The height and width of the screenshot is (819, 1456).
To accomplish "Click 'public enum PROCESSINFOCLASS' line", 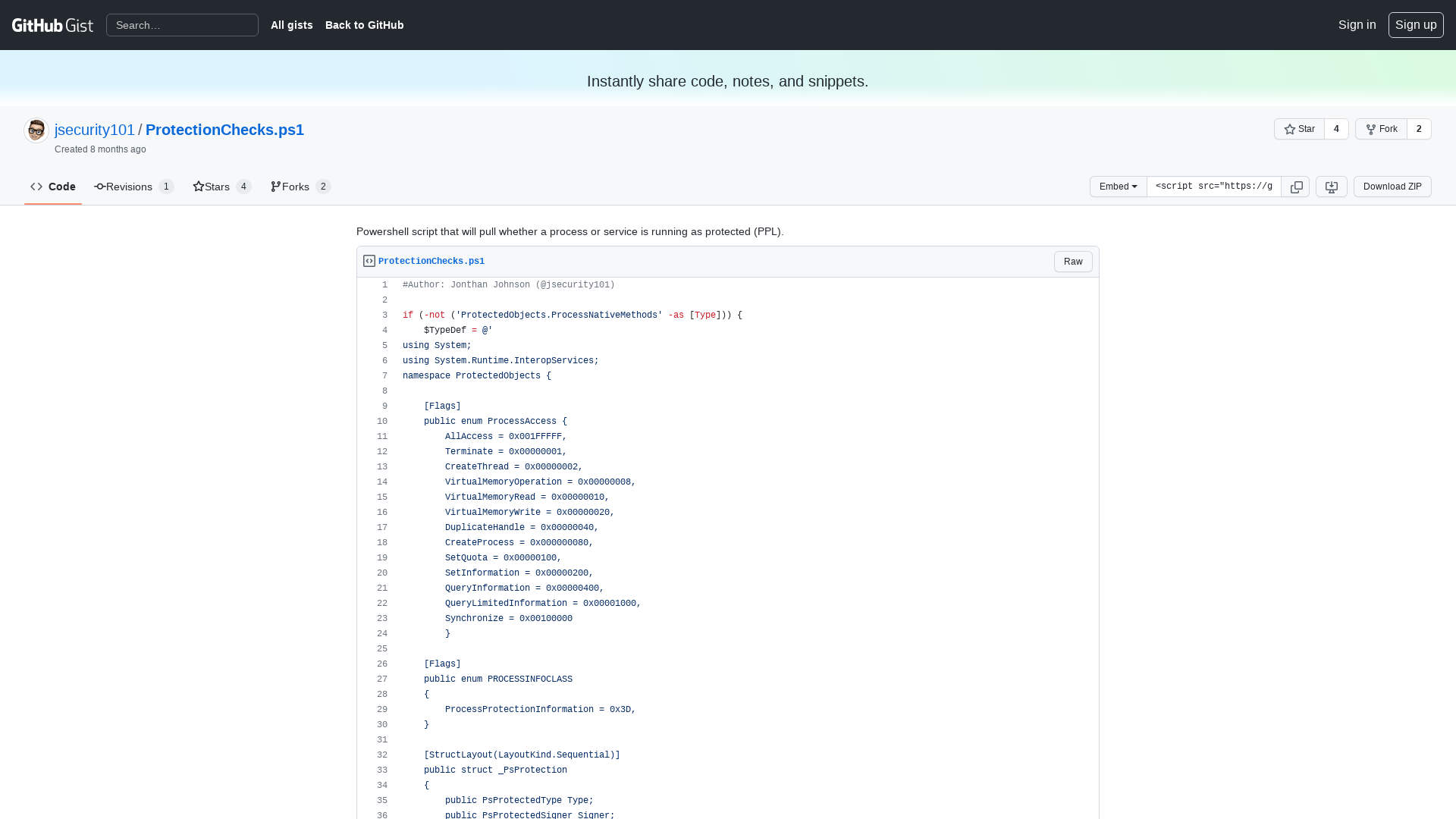I will (498, 679).
